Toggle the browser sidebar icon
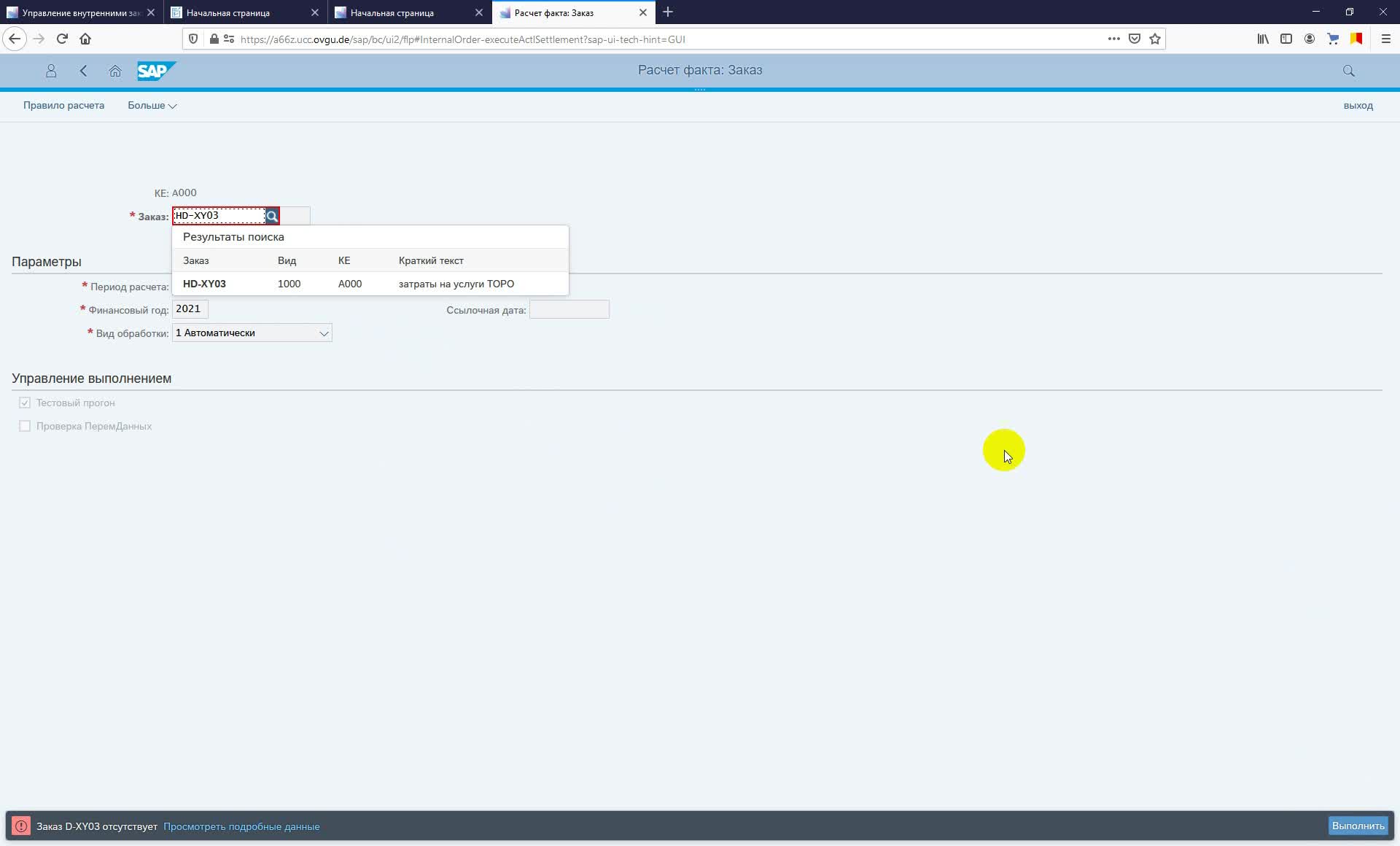Image resolution: width=1400 pixels, height=846 pixels. (1286, 39)
